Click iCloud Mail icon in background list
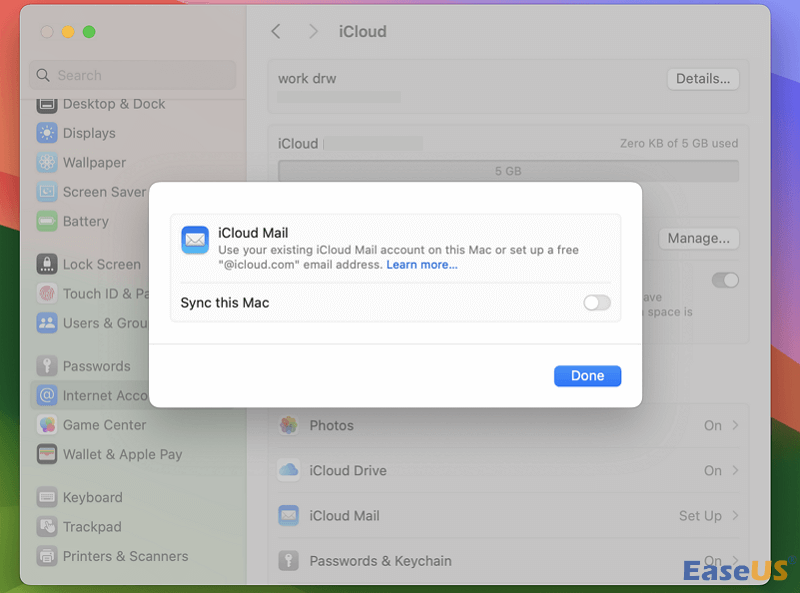 pos(289,515)
